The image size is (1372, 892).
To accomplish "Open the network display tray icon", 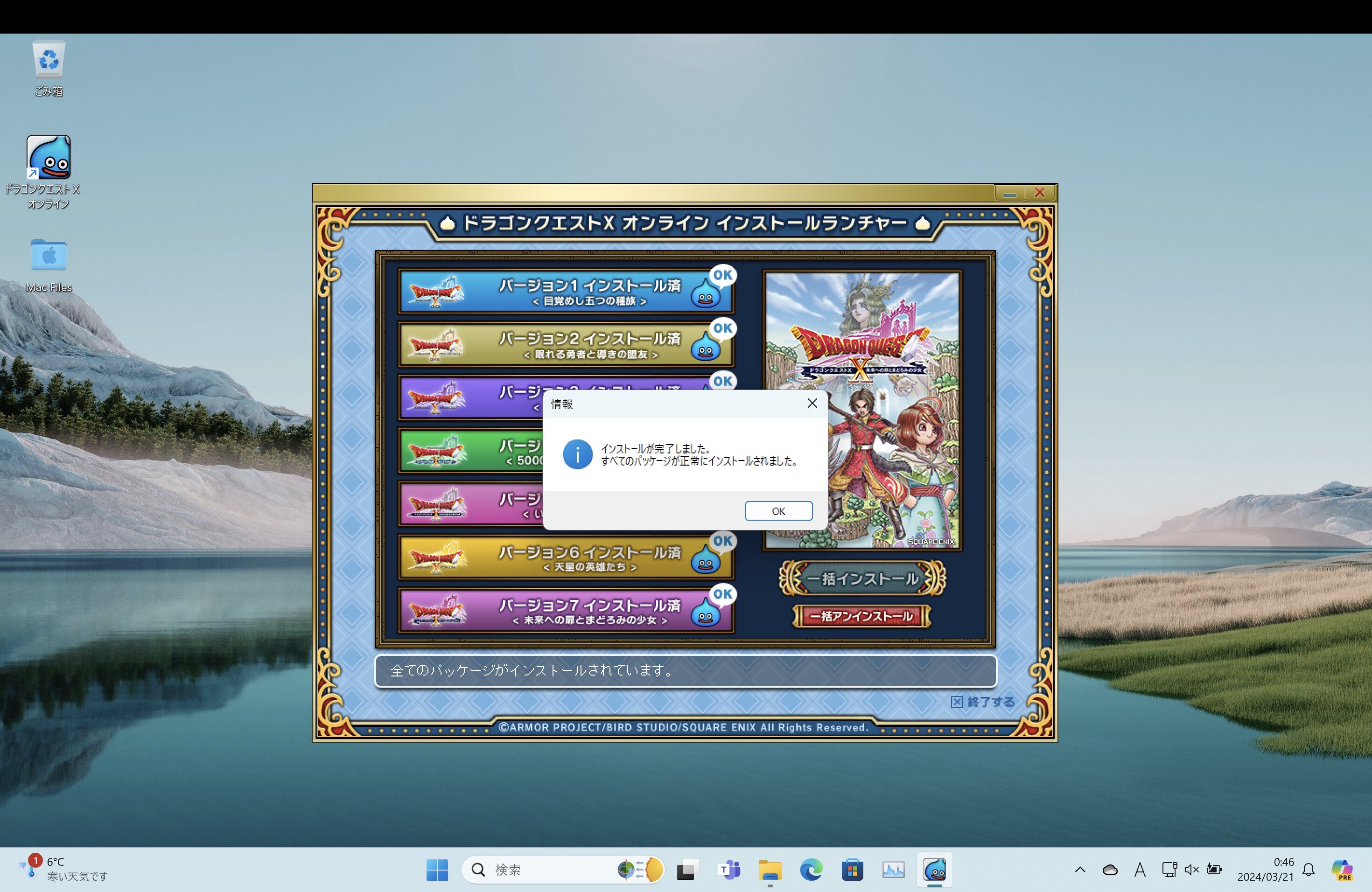I will [1169, 870].
